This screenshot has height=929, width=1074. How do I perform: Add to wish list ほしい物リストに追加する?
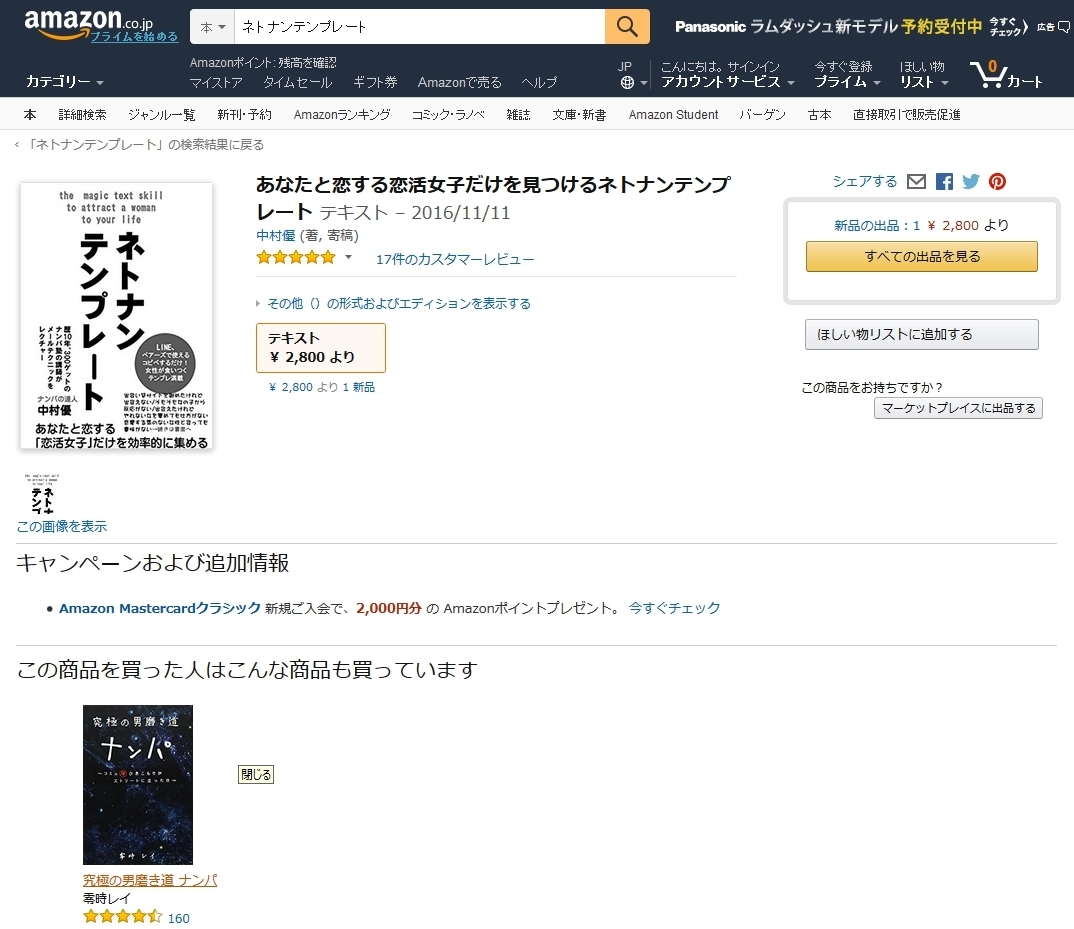[921, 334]
